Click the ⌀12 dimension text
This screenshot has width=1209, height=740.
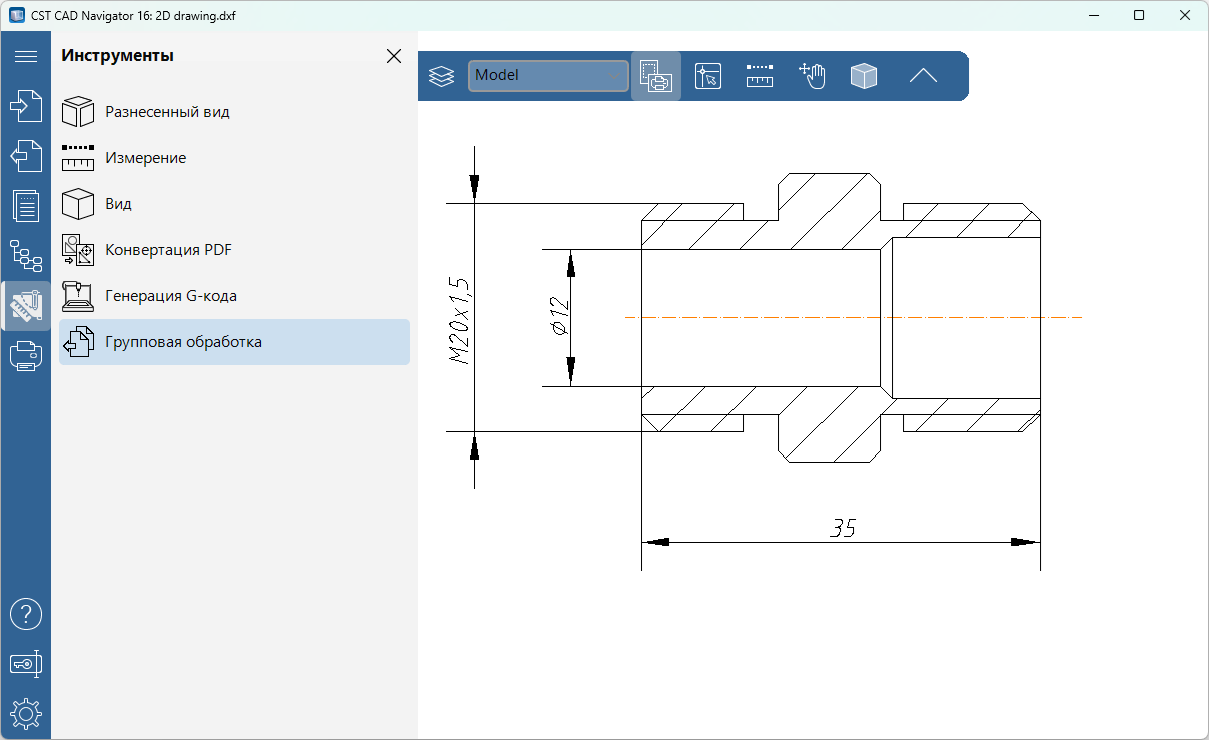coord(560,317)
